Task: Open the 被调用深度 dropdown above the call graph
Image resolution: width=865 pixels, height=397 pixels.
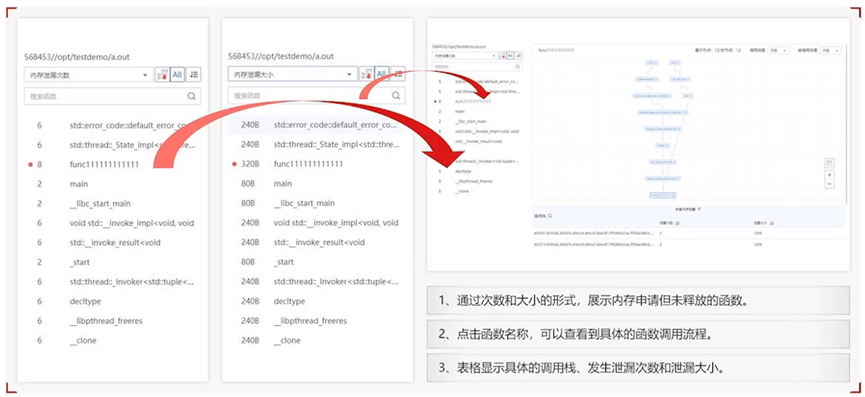Action: 830,50
